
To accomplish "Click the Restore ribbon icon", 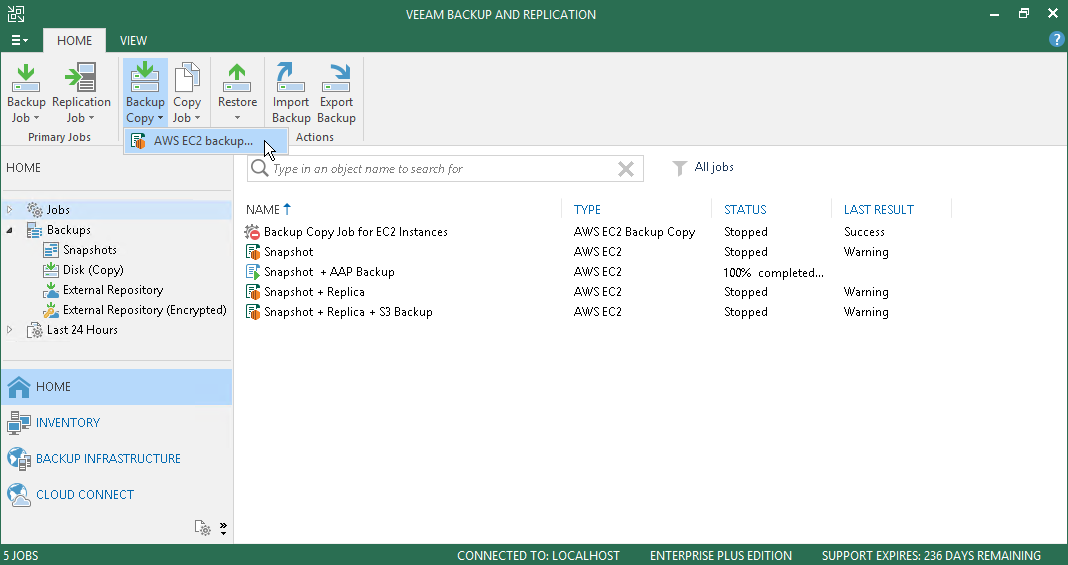I will [x=237, y=78].
